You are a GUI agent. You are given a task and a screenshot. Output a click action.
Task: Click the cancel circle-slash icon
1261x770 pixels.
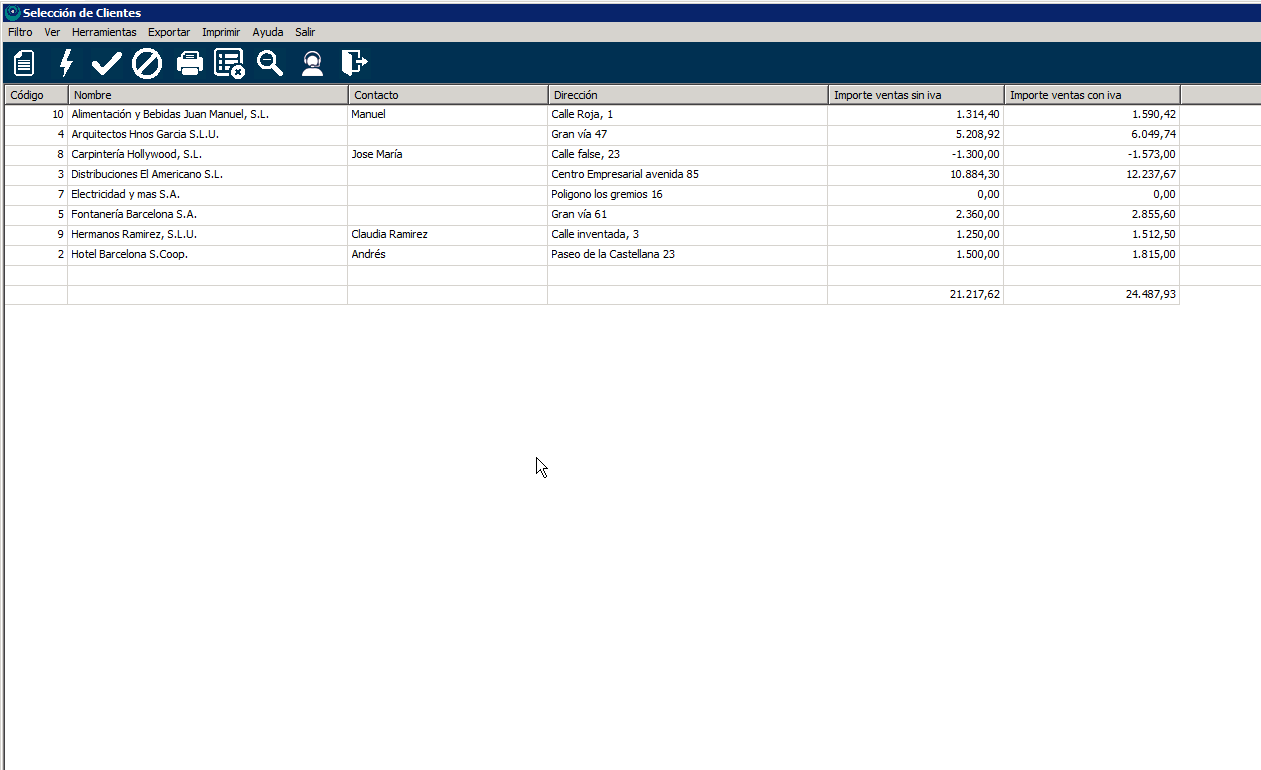(147, 63)
